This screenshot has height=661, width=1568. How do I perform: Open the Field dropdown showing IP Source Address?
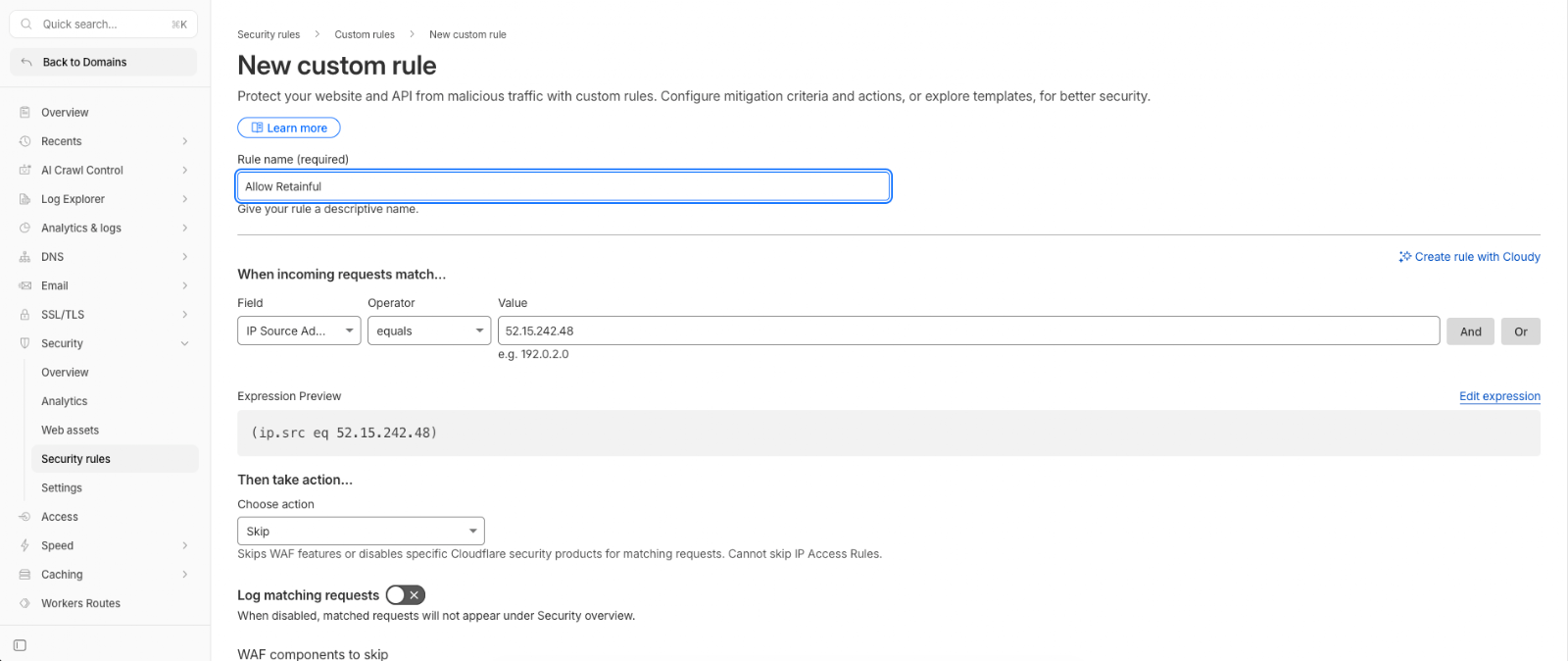pos(299,330)
